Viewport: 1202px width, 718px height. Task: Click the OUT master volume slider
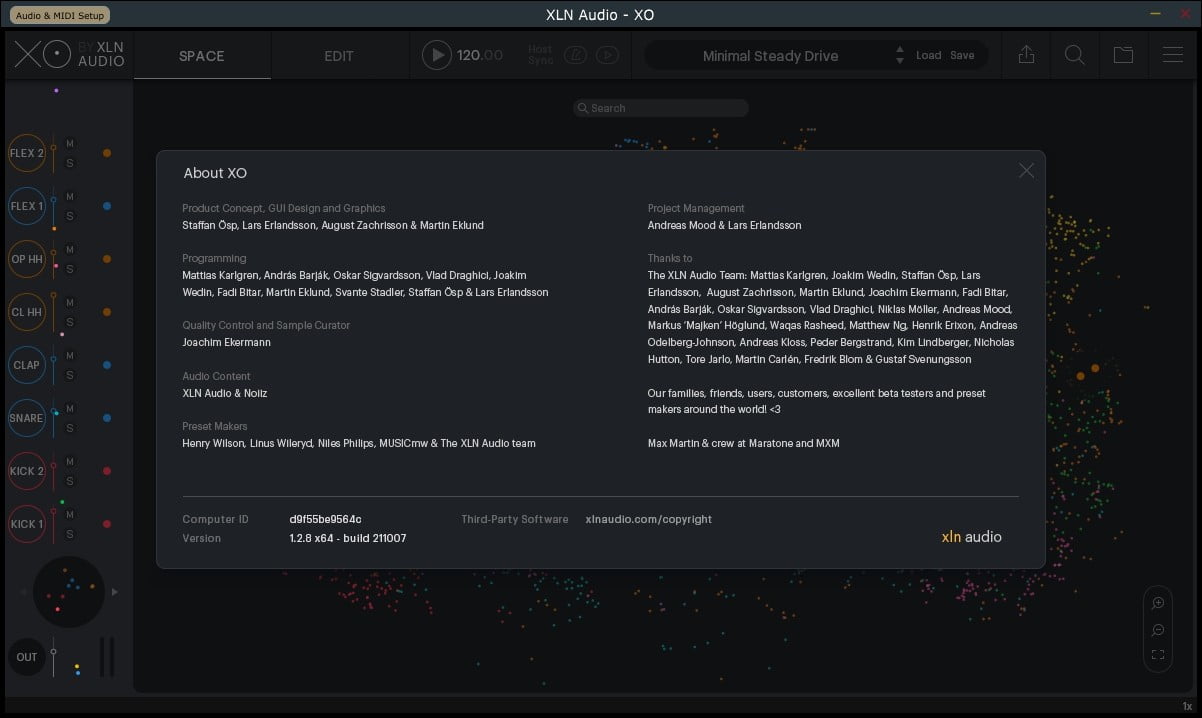[54, 656]
